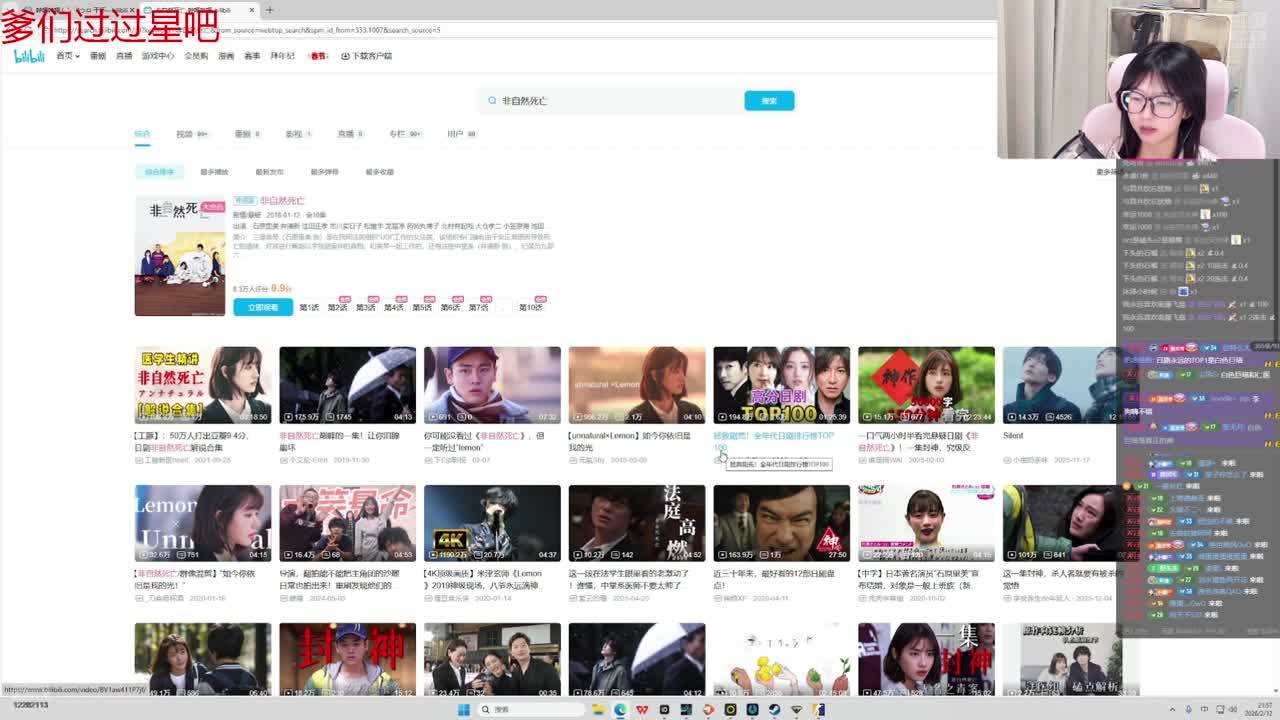The width and height of the screenshot is (1280, 720).
Task: Open Windows Start menu
Action: (464, 710)
